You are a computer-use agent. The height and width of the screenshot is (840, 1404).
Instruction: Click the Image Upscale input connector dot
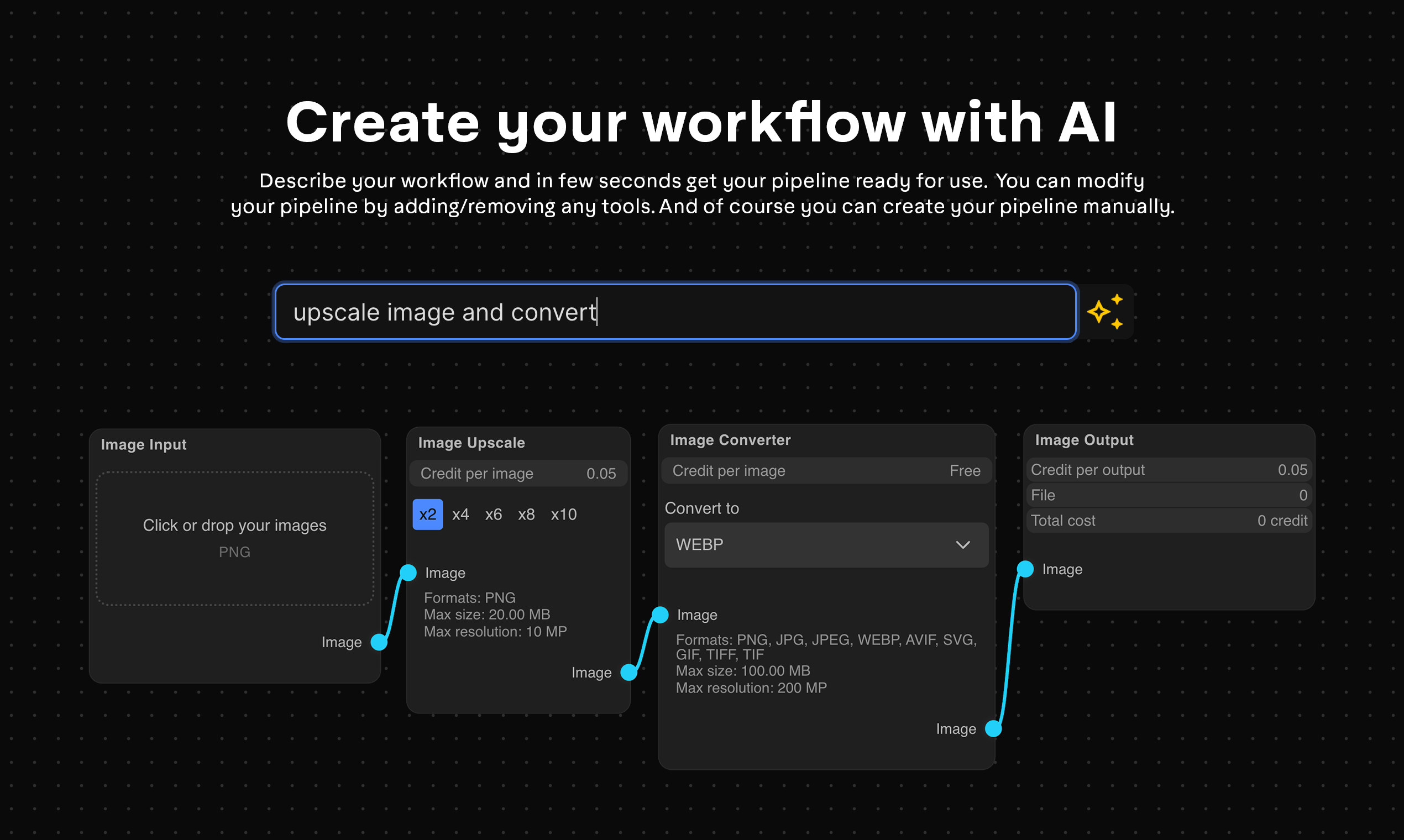[408, 573]
